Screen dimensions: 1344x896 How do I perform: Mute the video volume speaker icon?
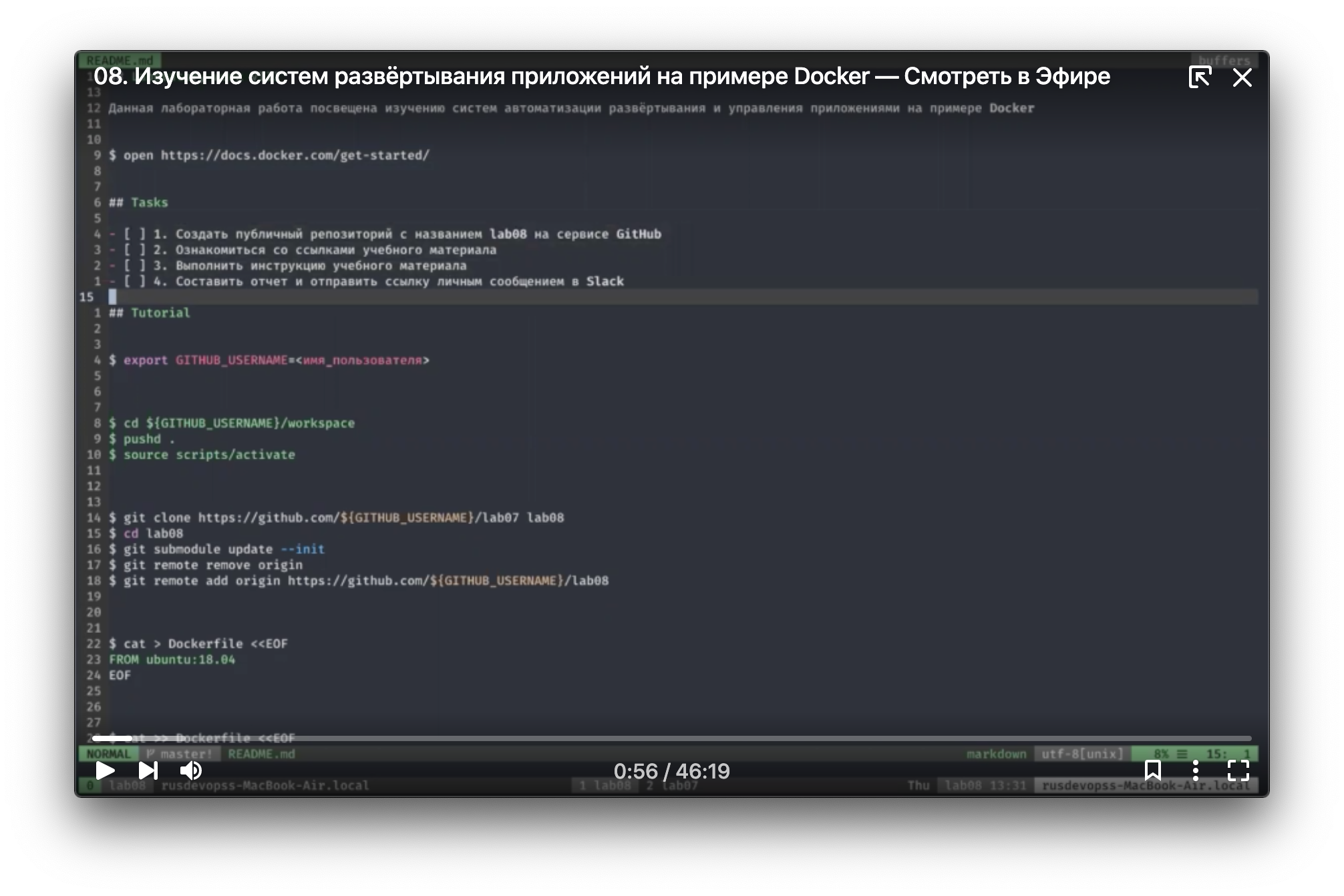(x=190, y=770)
